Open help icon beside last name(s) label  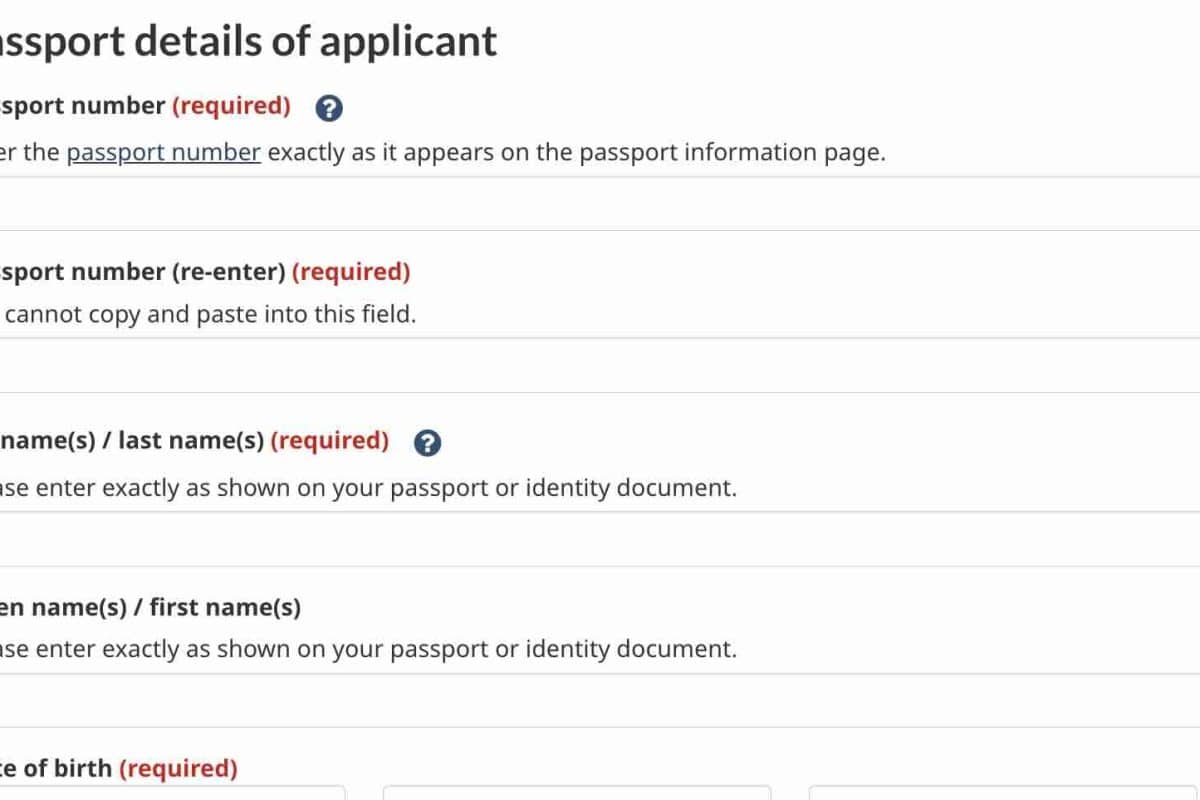pyautogui.click(x=427, y=443)
